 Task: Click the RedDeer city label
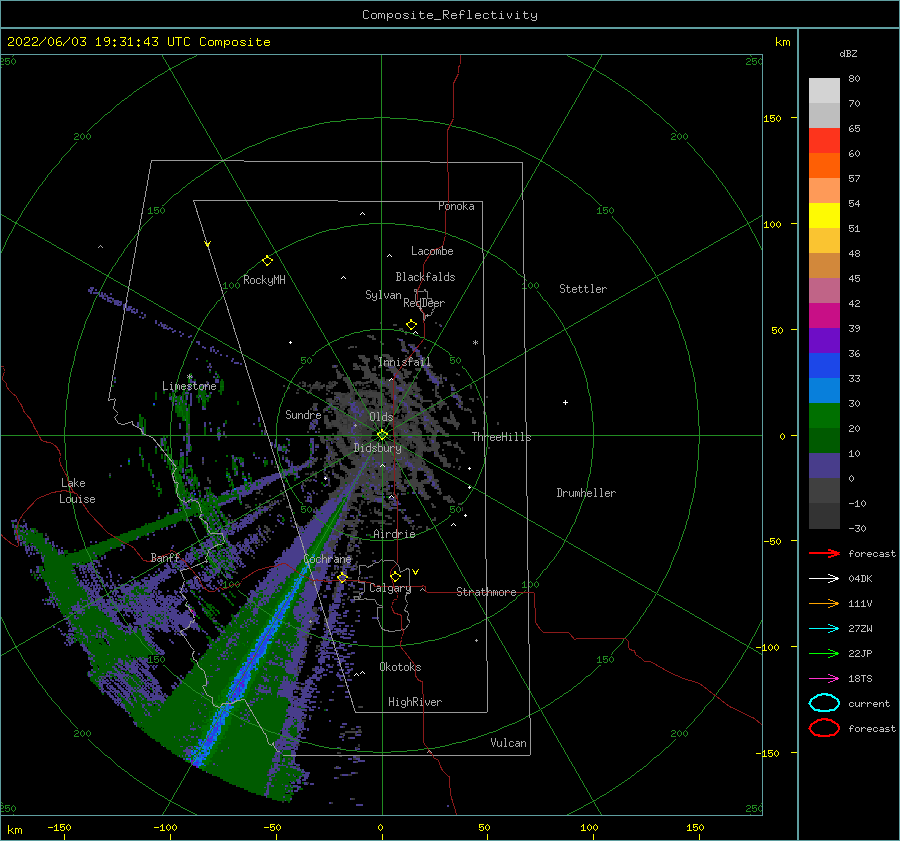[424, 303]
